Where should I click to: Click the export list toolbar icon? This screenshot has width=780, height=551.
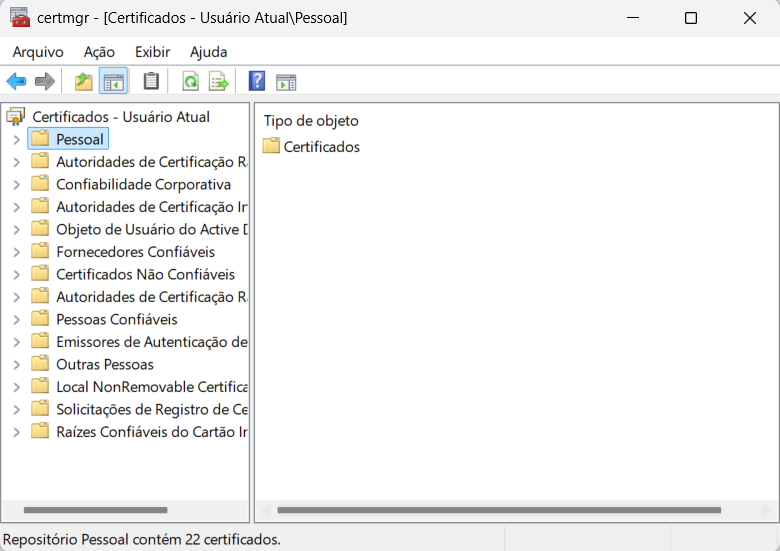219,81
